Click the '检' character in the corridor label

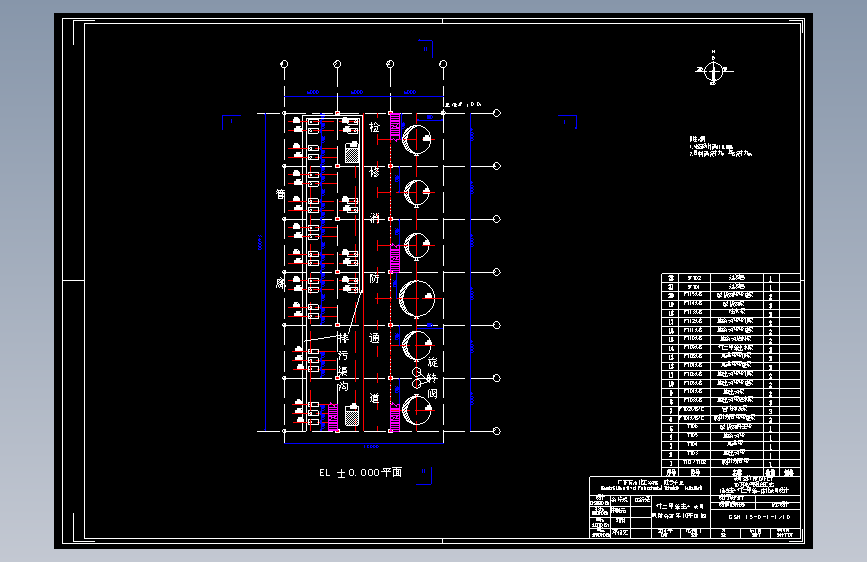(x=374, y=127)
